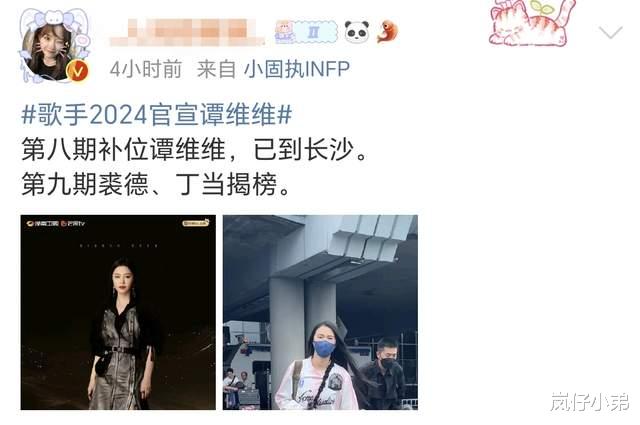
Task: Click the koi fish badge icon
Action: click(x=387, y=31)
